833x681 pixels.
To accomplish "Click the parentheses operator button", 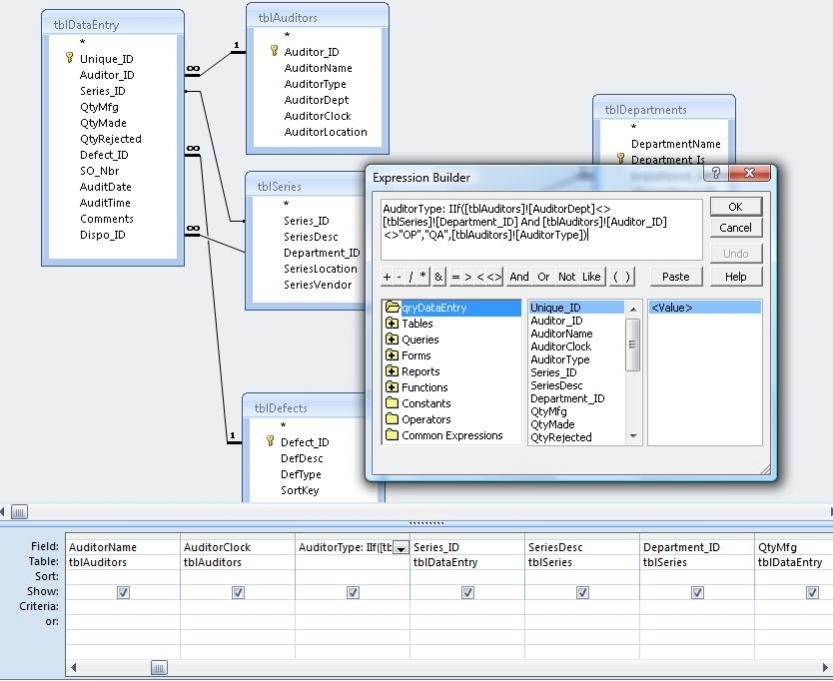I will [622, 276].
